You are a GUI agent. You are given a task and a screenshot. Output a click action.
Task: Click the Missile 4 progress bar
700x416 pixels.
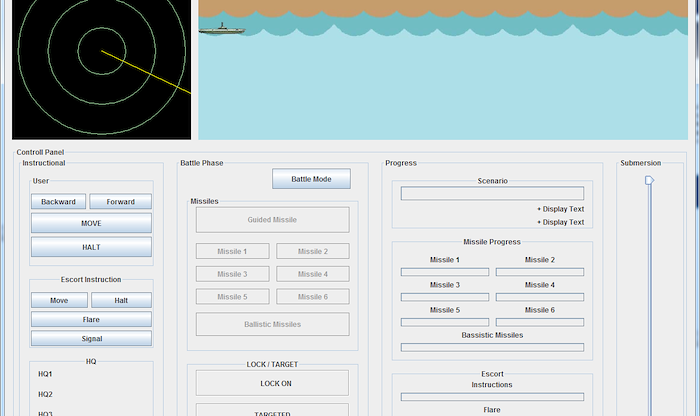click(x=540, y=297)
